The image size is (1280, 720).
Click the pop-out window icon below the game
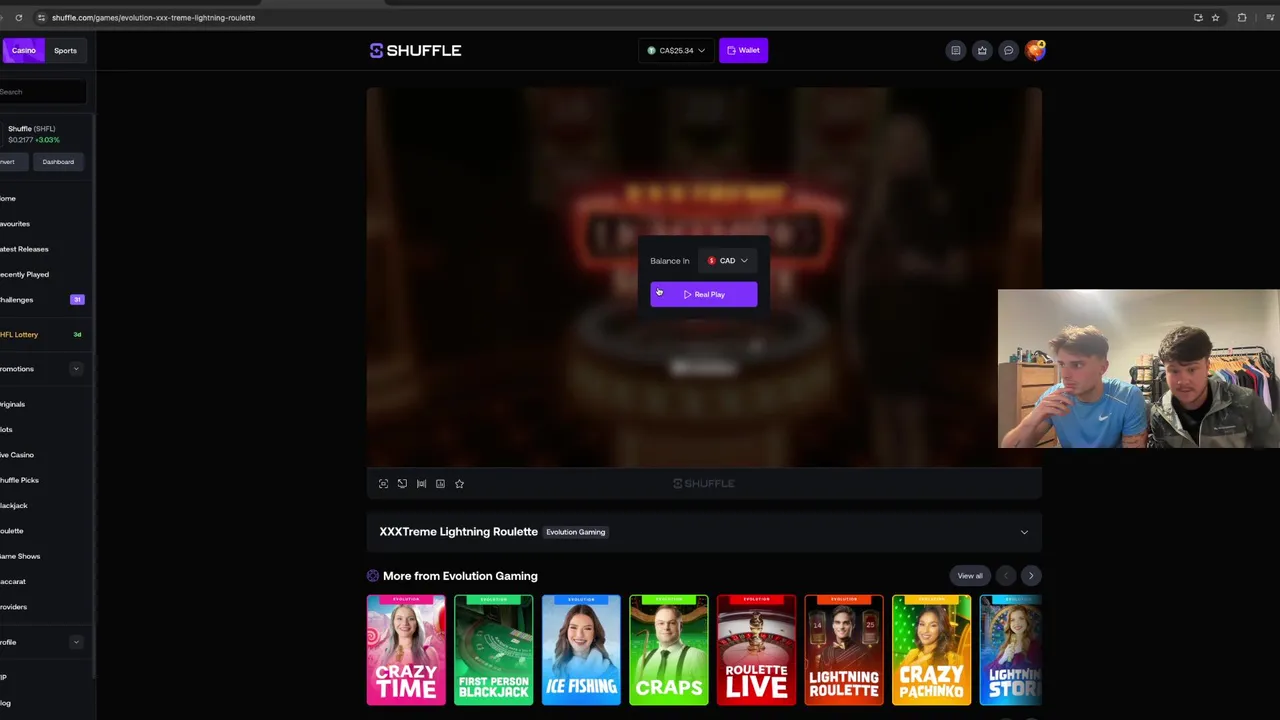pos(402,484)
